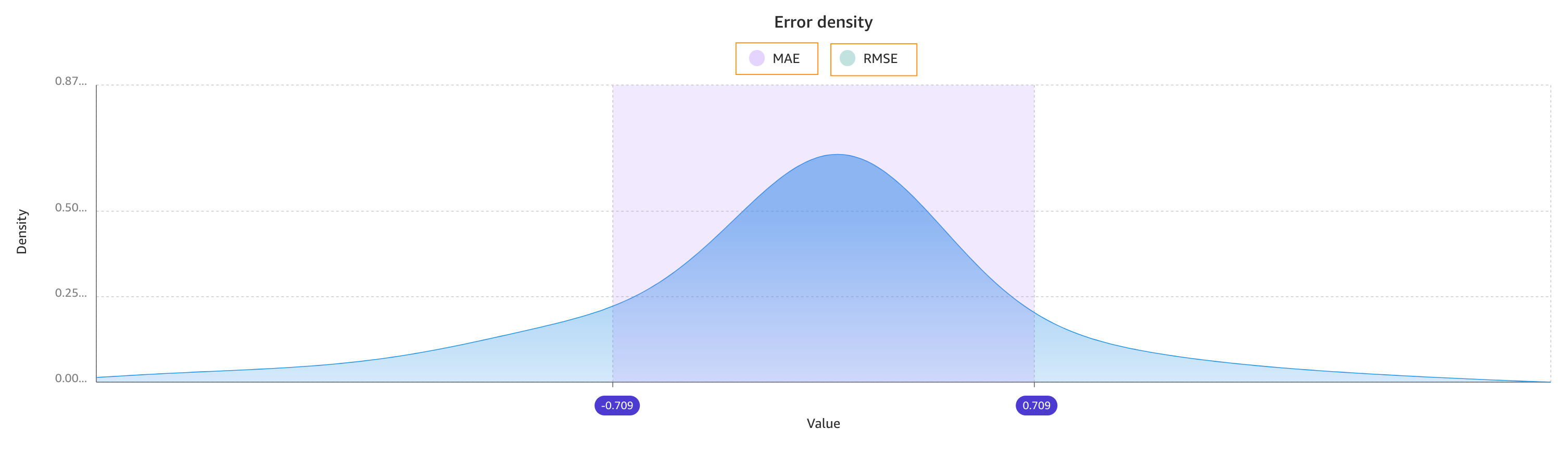This screenshot has width=1568, height=455.
Task: Select the 0.709 value marker badge
Action: [x=1036, y=405]
